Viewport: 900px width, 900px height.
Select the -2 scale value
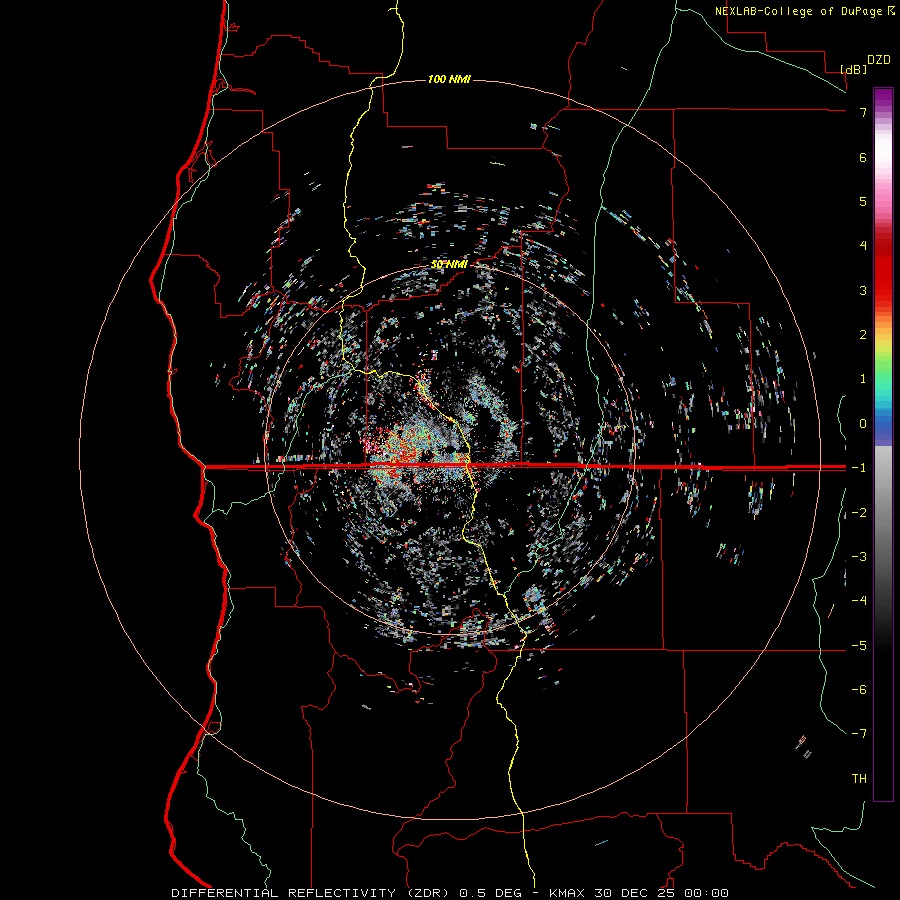point(859,513)
